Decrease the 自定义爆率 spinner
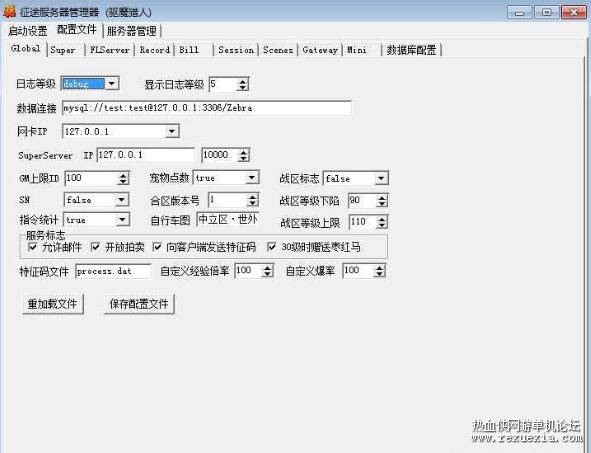The height and width of the screenshot is (453, 591). [380, 274]
